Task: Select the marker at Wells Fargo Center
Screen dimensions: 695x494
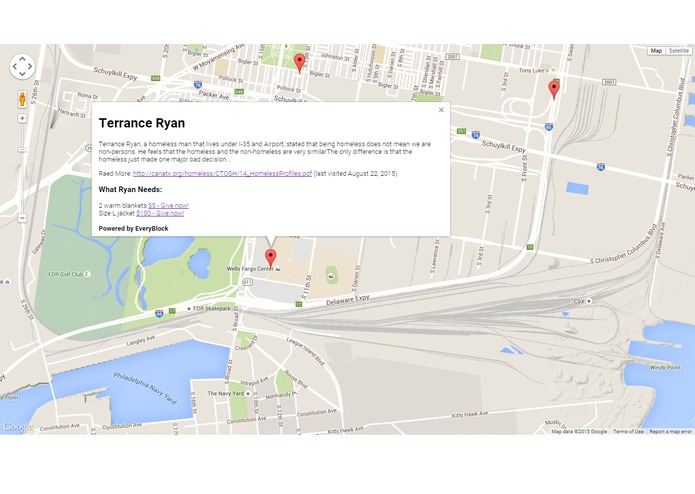Action: 270,258
